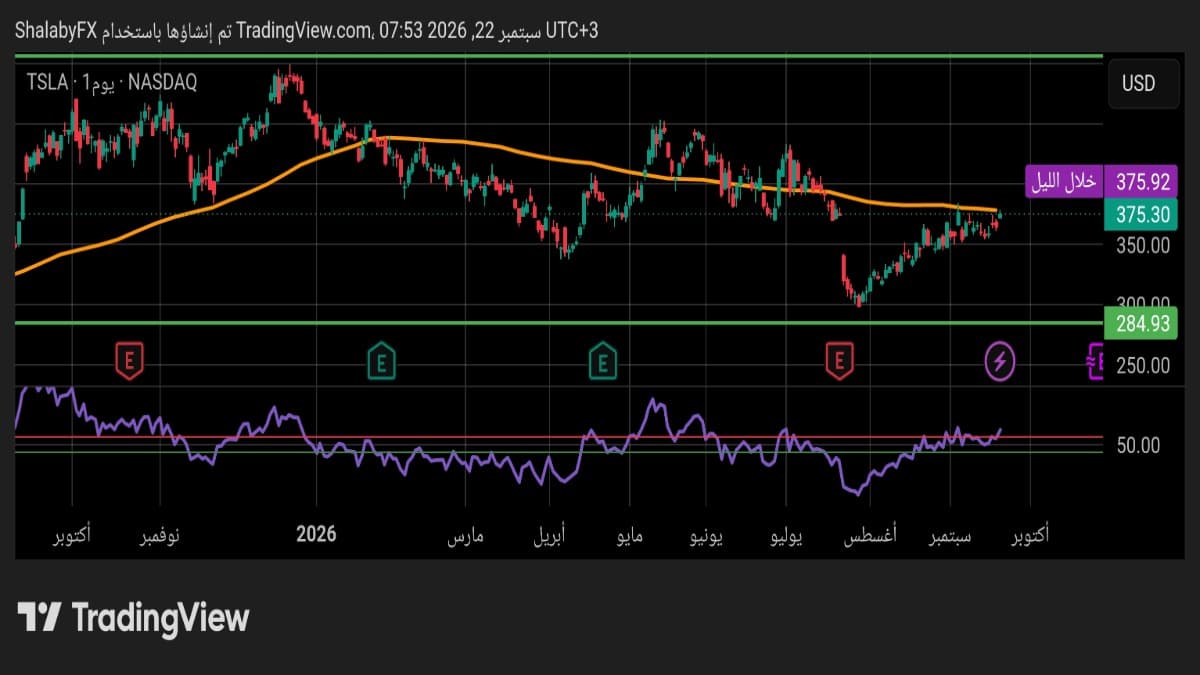This screenshot has height=675, width=1200.
Task: Select the أغسطس month label
Action: pyautogui.click(x=870, y=536)
